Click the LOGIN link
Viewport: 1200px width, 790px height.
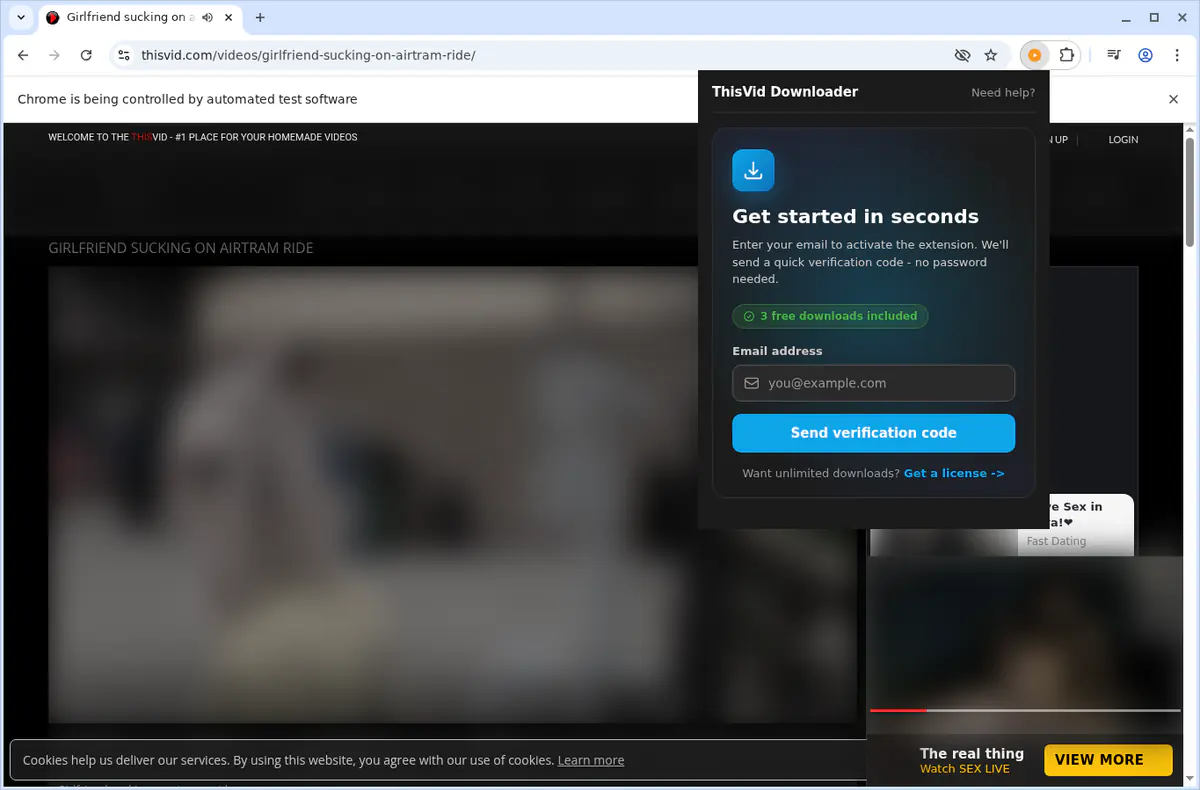1123,140
